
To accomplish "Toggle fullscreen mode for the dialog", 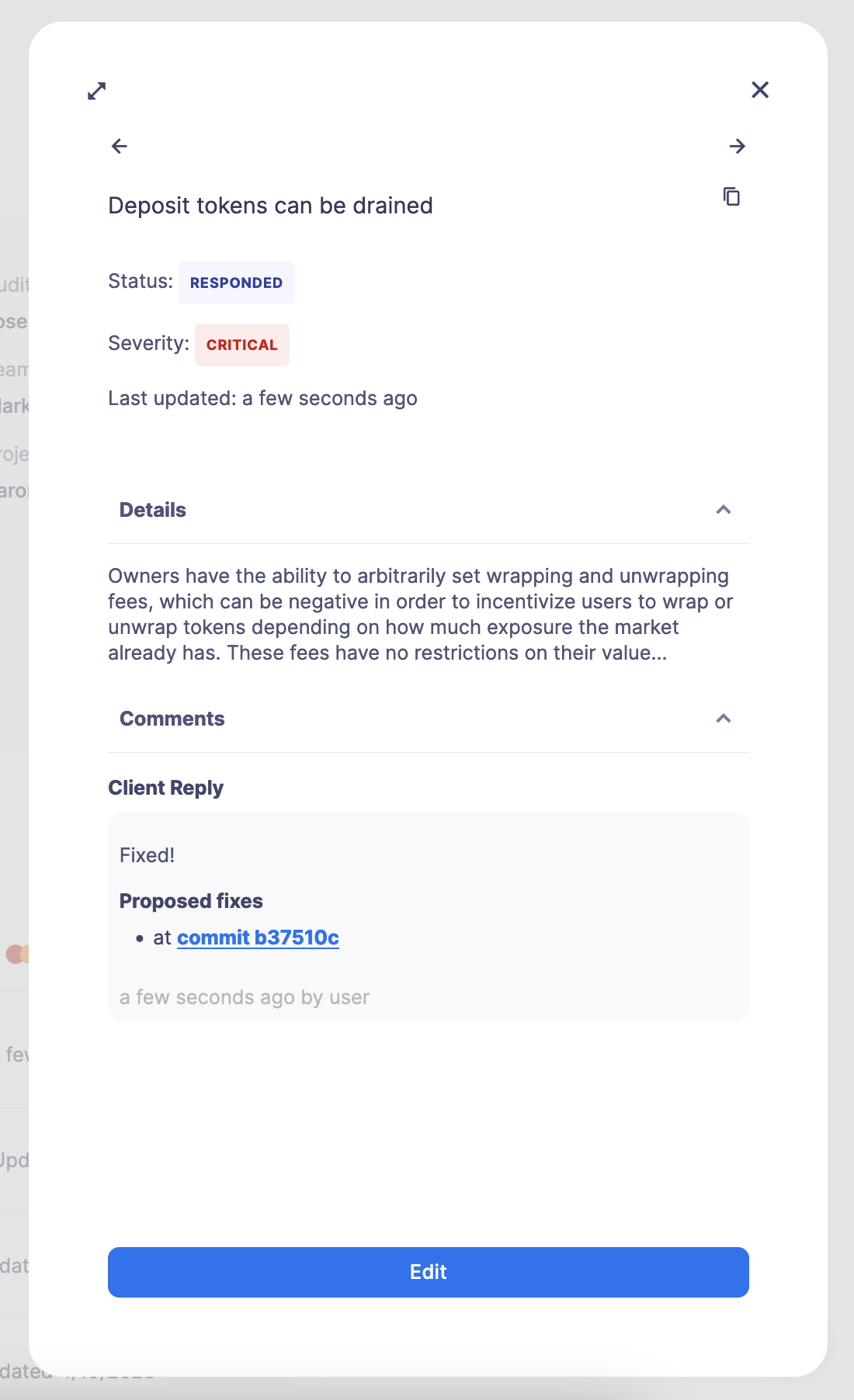I will 96,91.
